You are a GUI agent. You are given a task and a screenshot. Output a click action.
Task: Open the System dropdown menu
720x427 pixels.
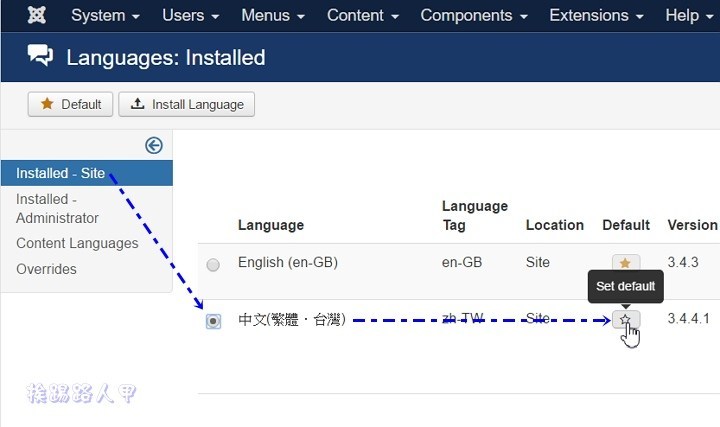105,15
